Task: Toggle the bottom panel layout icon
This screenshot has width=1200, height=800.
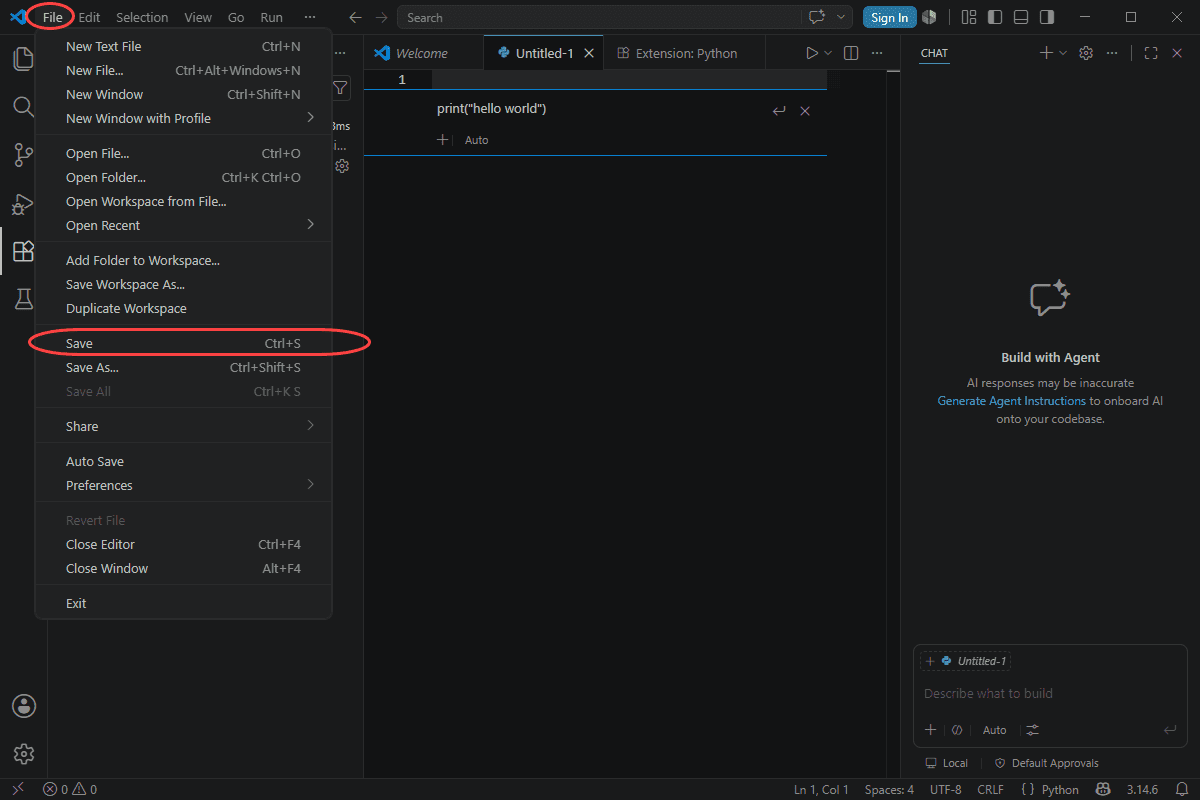Action: pyautogui.click(x=1020, y=17)
